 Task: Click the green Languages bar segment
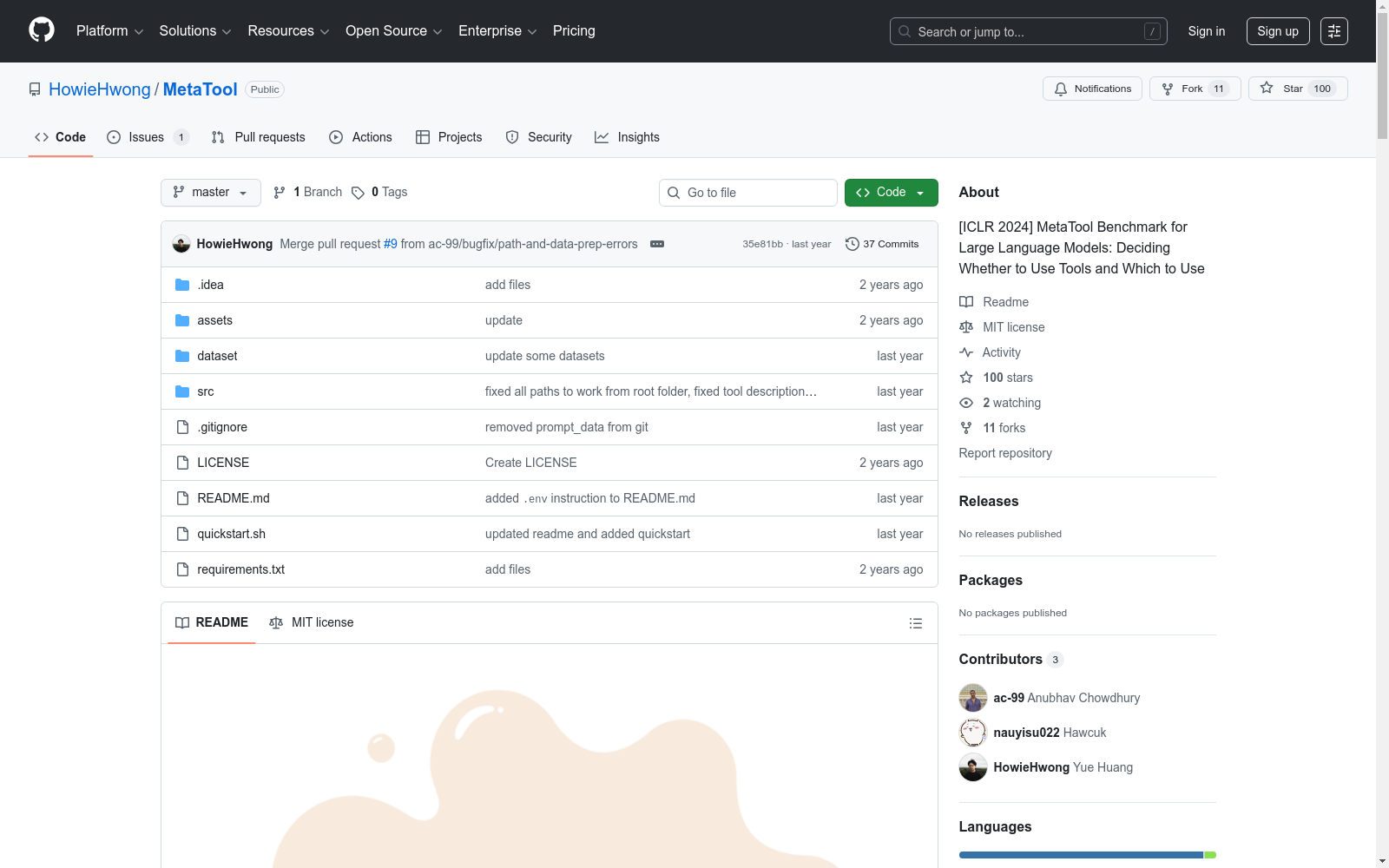[x=1210, y=855]
